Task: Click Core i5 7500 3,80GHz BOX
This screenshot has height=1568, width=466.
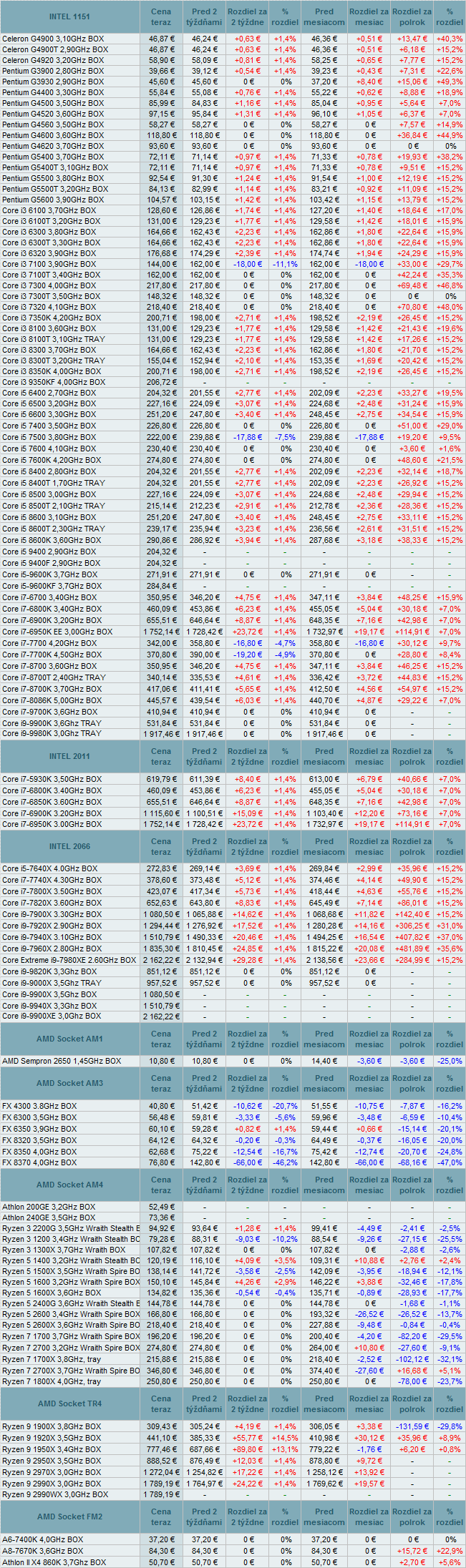Action: [x=49, y=437]
